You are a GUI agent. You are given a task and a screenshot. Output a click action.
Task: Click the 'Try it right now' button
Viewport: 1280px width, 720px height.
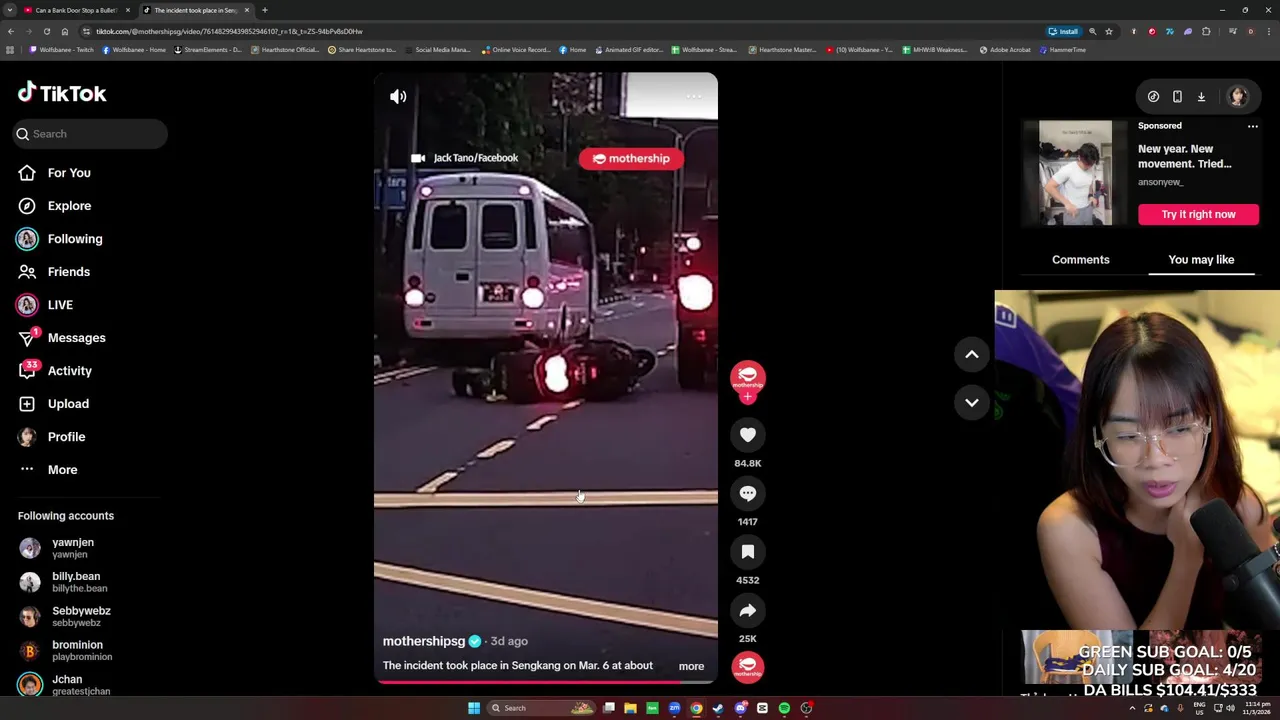(x=1198, y=214)
